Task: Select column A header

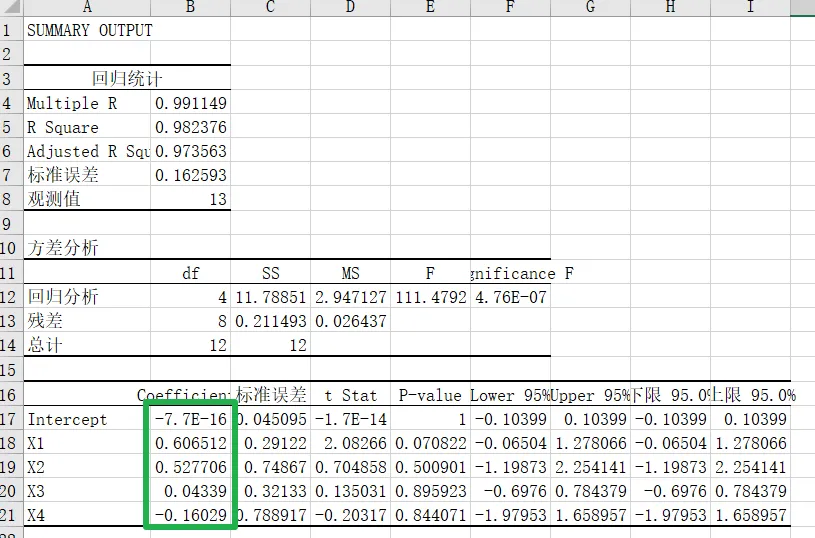Action: 87,7
